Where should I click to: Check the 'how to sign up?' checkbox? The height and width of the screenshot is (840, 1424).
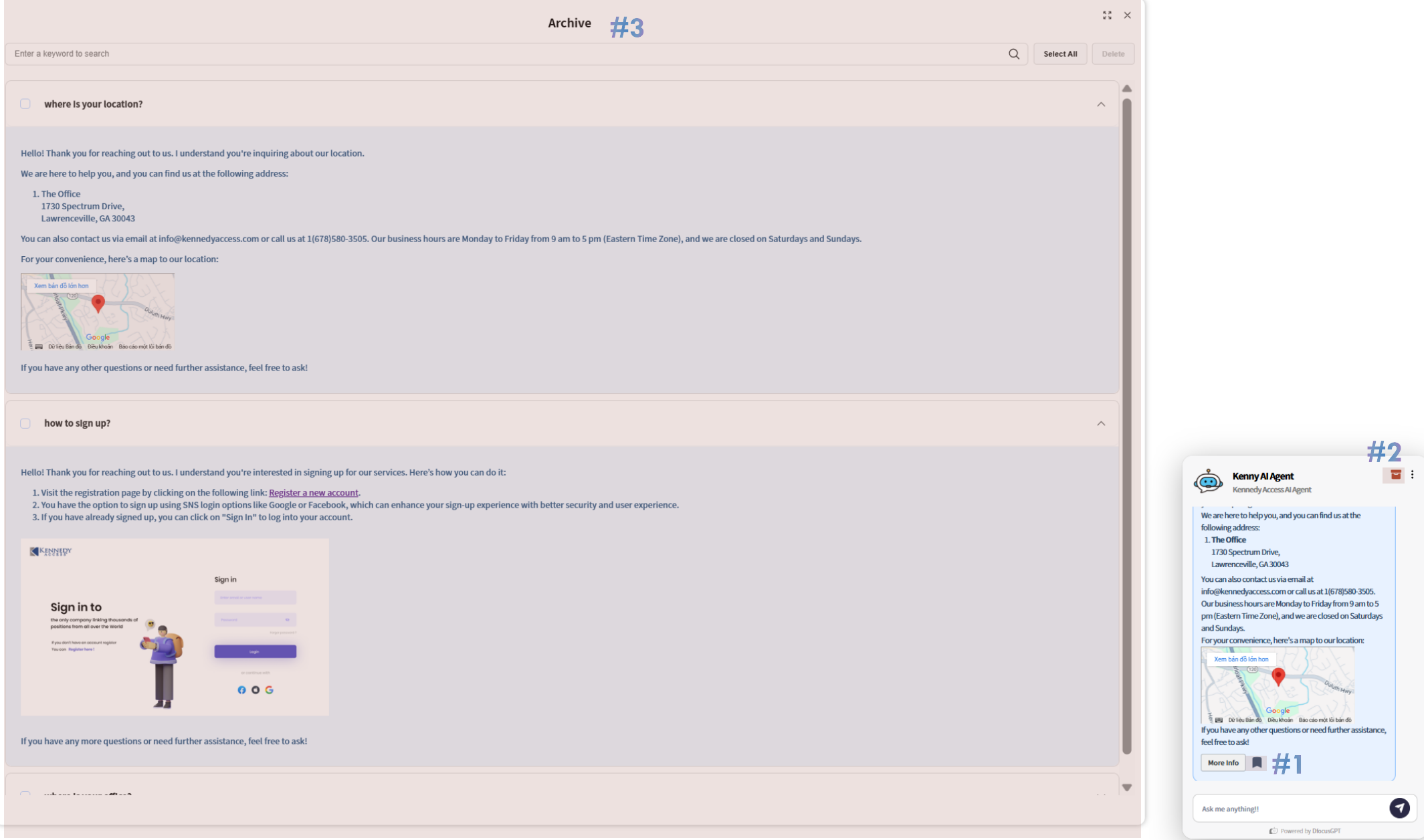tap(25, 423)
